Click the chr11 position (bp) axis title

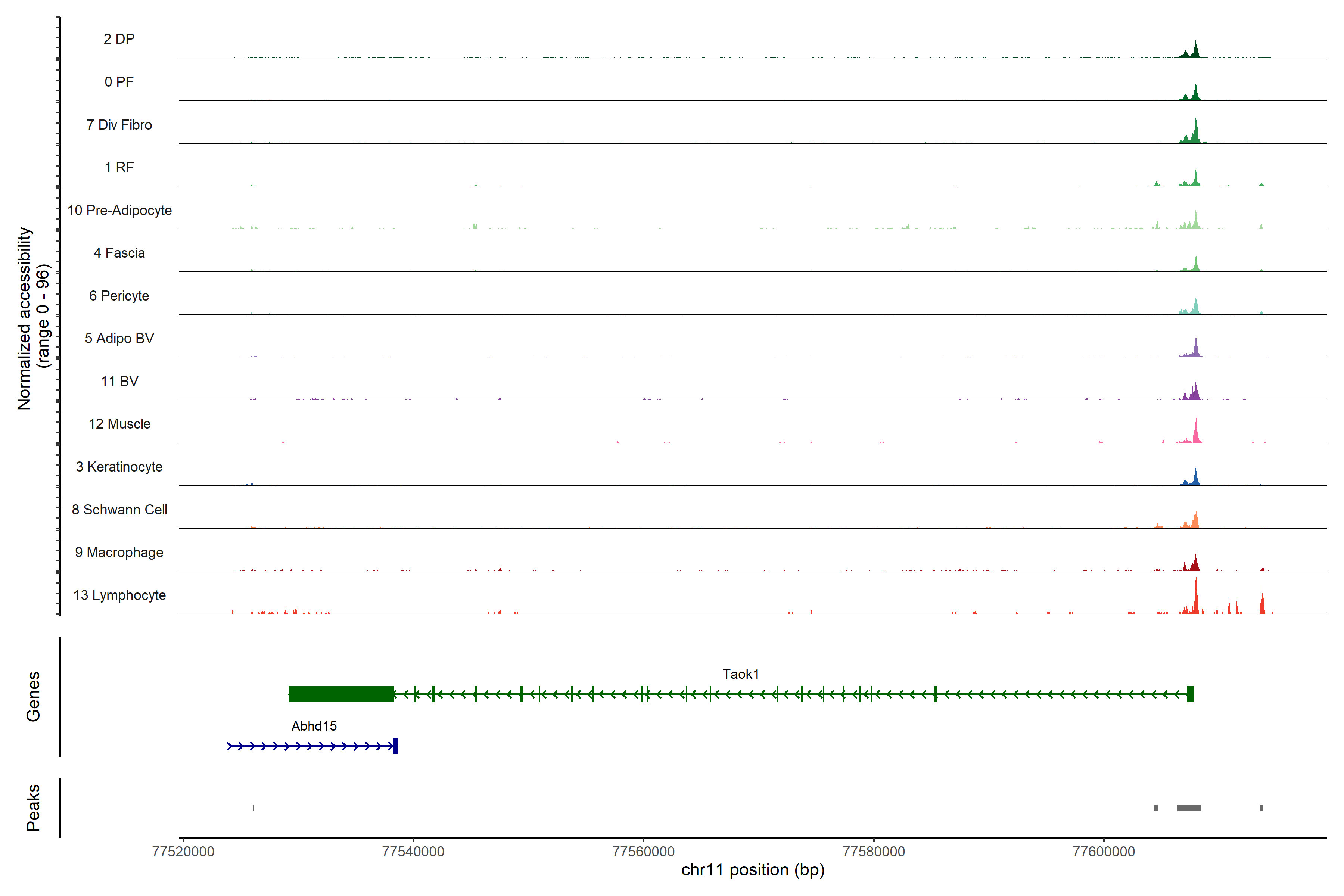(x=753, y=870)
